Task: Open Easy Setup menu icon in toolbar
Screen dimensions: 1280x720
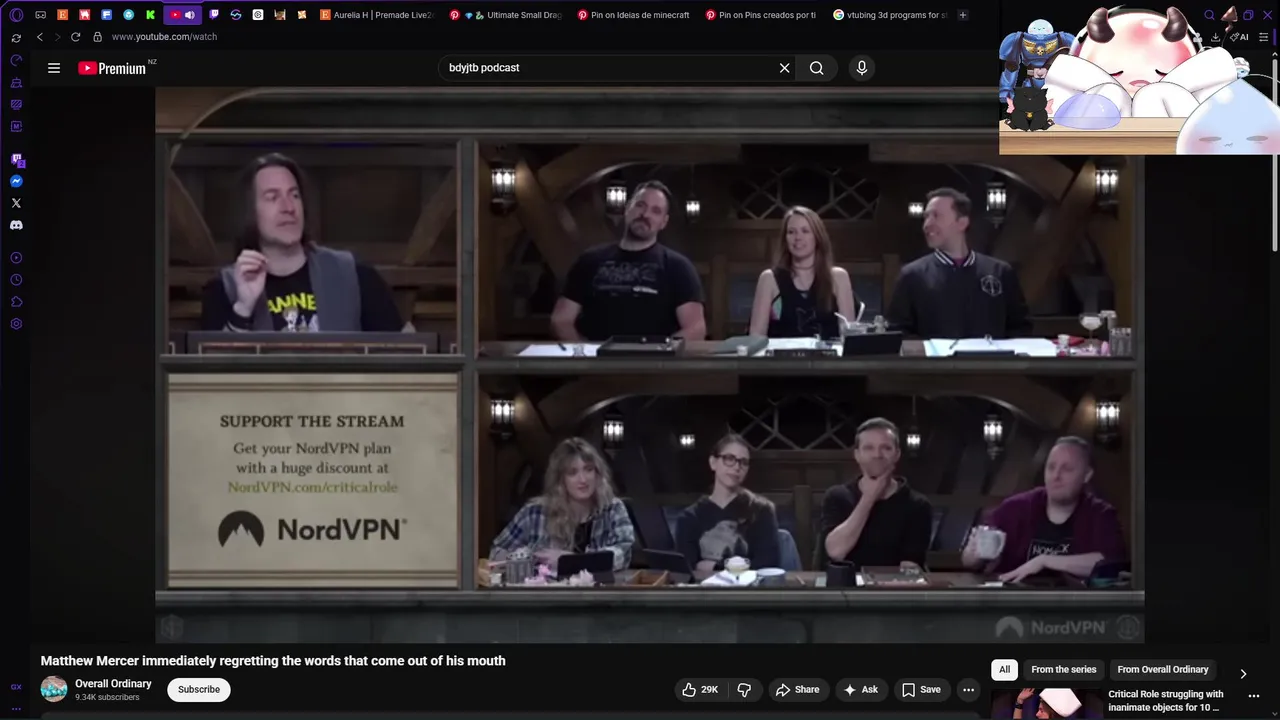Action: point(1264,37)
